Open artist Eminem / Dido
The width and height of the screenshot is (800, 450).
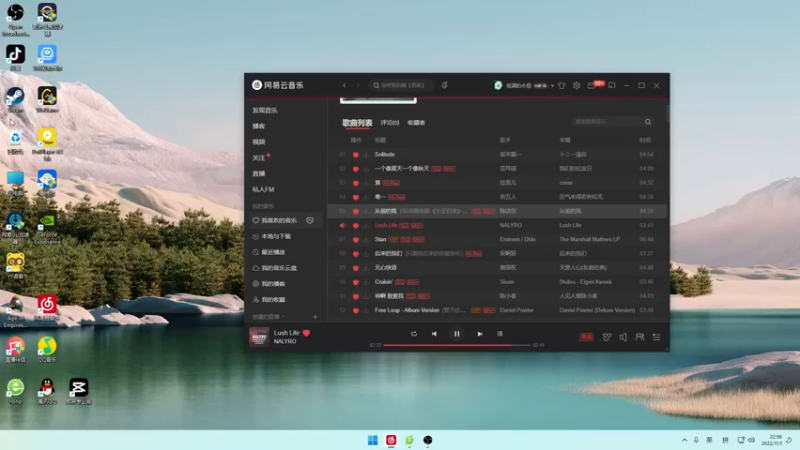(517, 239)
